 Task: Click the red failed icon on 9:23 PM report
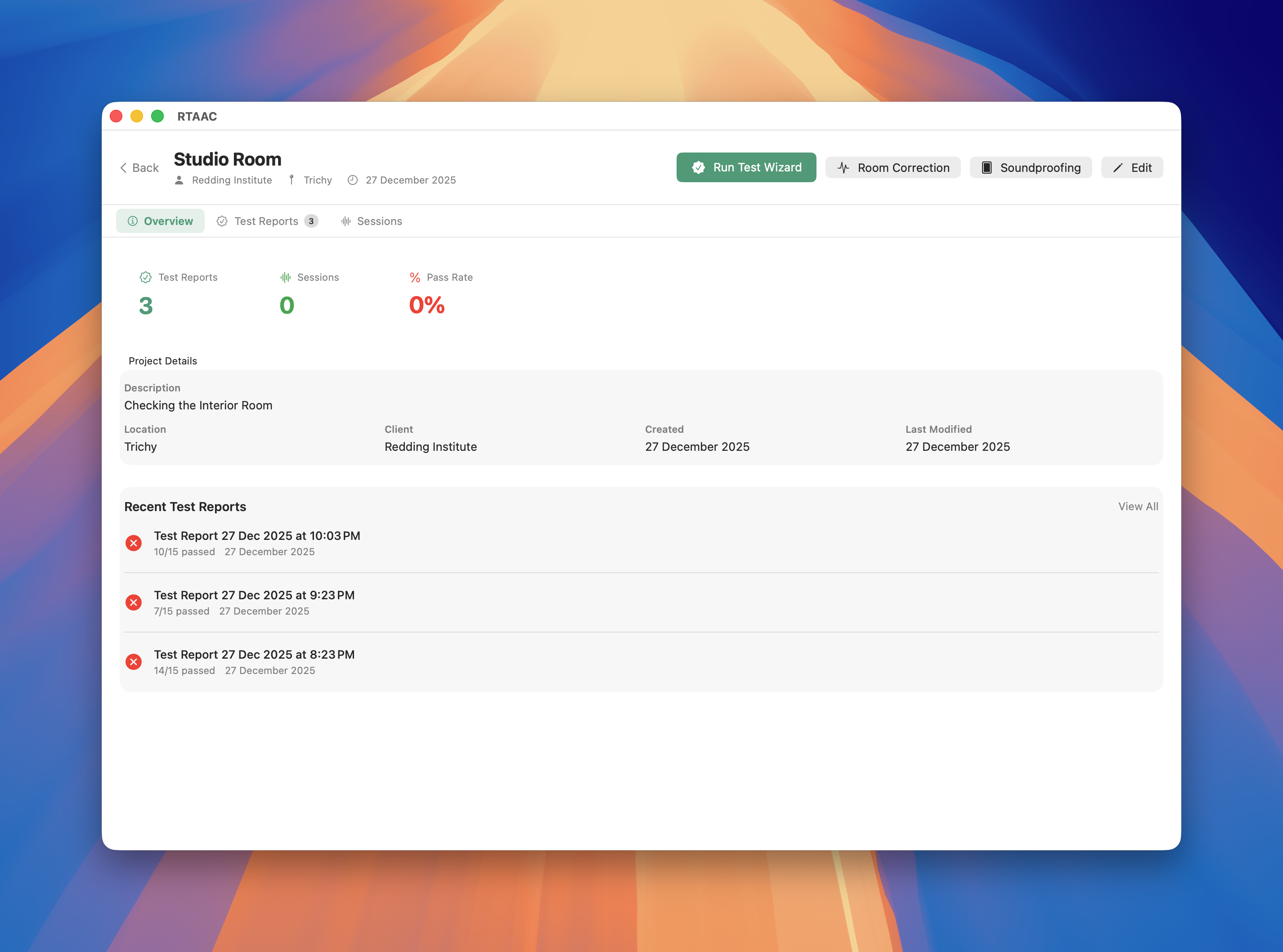[x=134, y=602]
